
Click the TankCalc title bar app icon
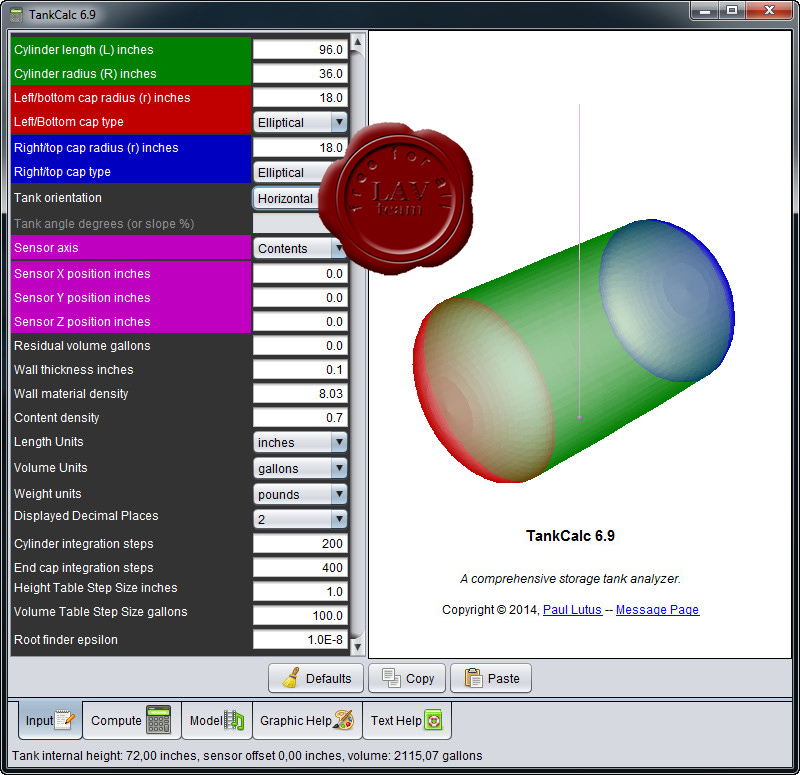(x=16, y=15)
